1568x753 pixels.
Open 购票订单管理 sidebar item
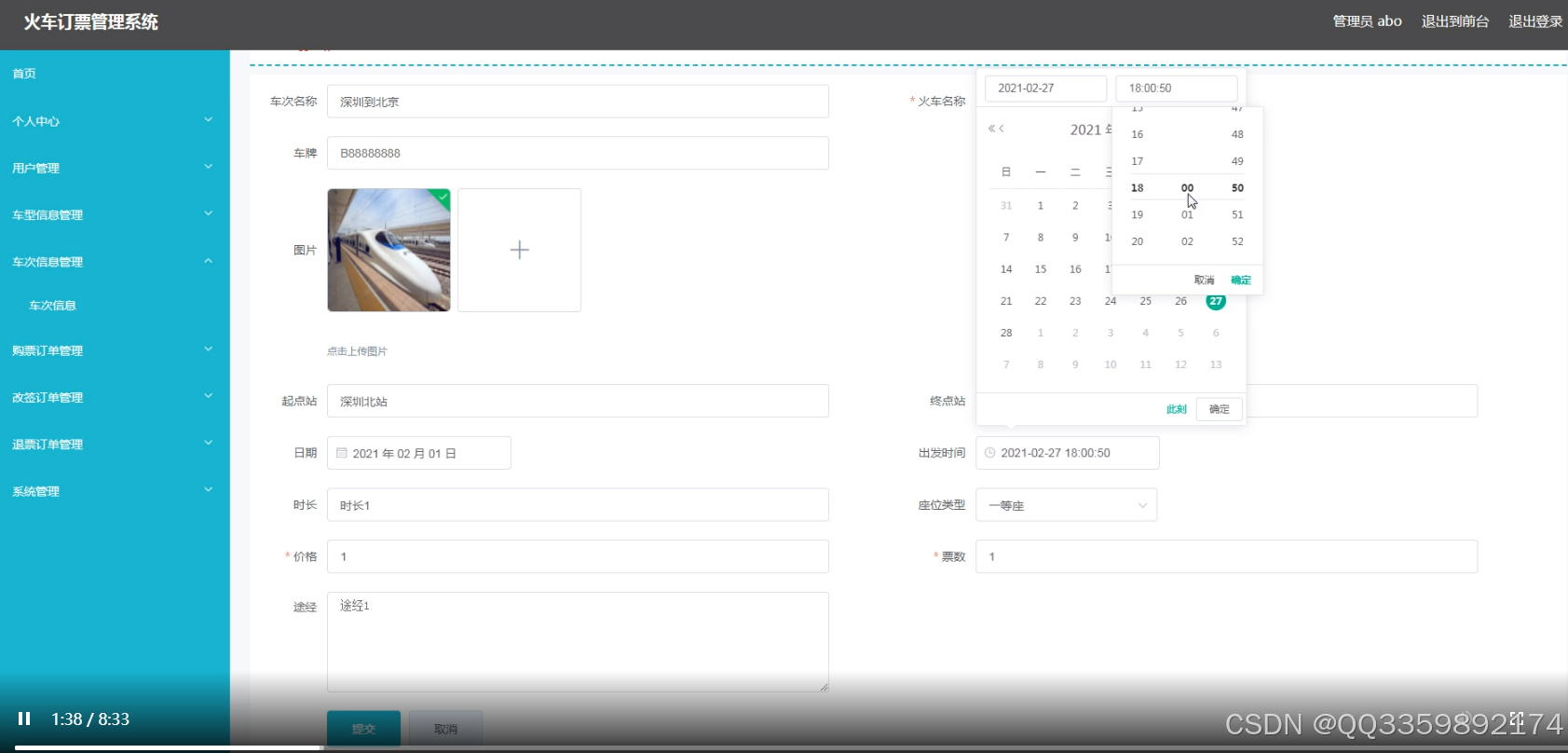click(x=48, y=350)
